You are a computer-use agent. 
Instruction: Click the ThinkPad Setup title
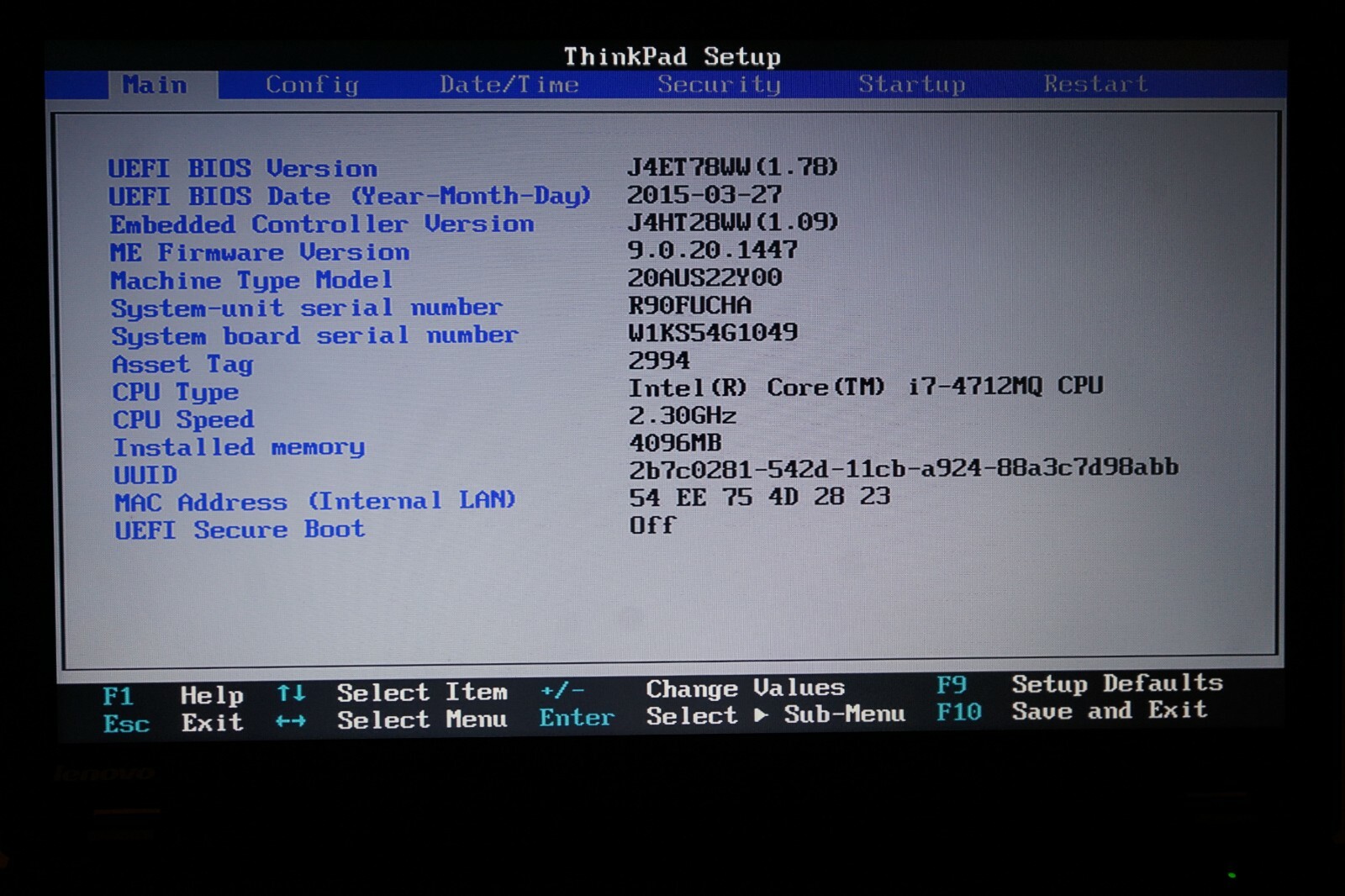pyautogui.click(x=672, y=56)
